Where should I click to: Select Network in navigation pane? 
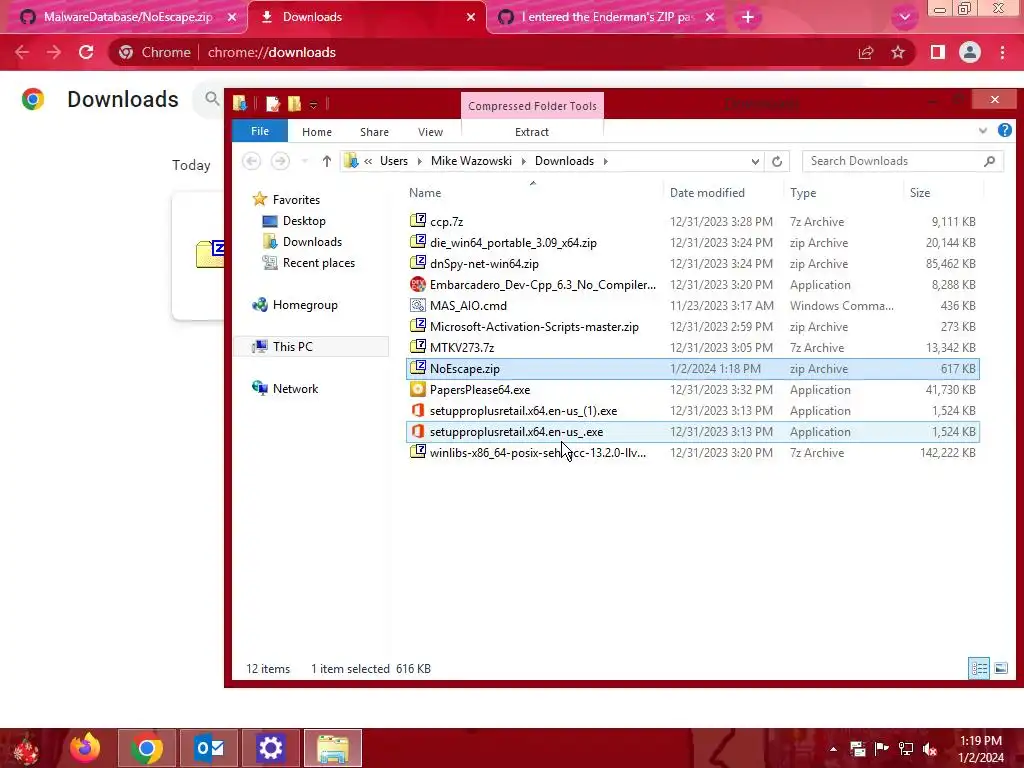tap(295, 389)
